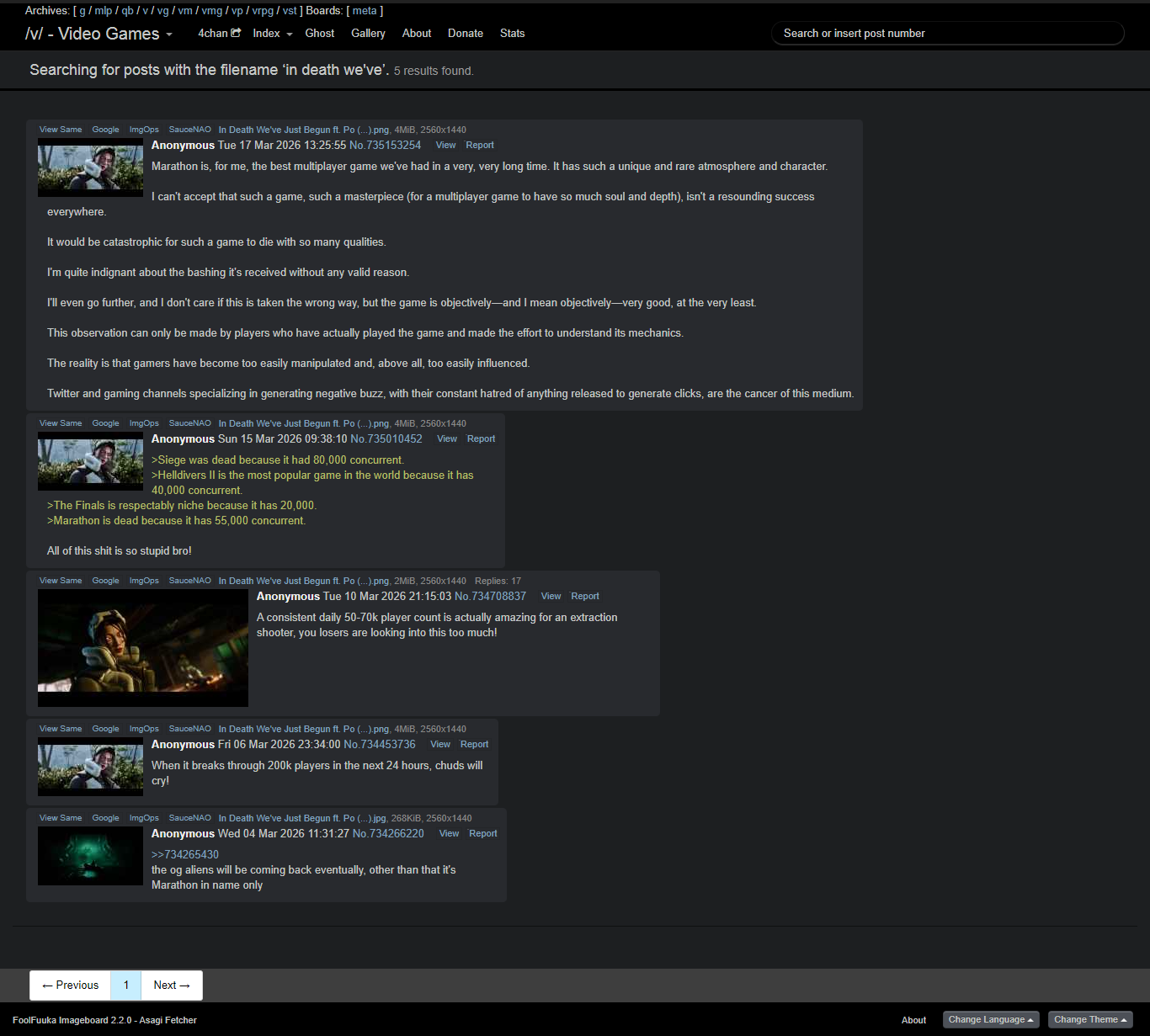This screenshot has height=1036, width=1150.
Task: Click View Same on post No.735153254
Action: 61,130
